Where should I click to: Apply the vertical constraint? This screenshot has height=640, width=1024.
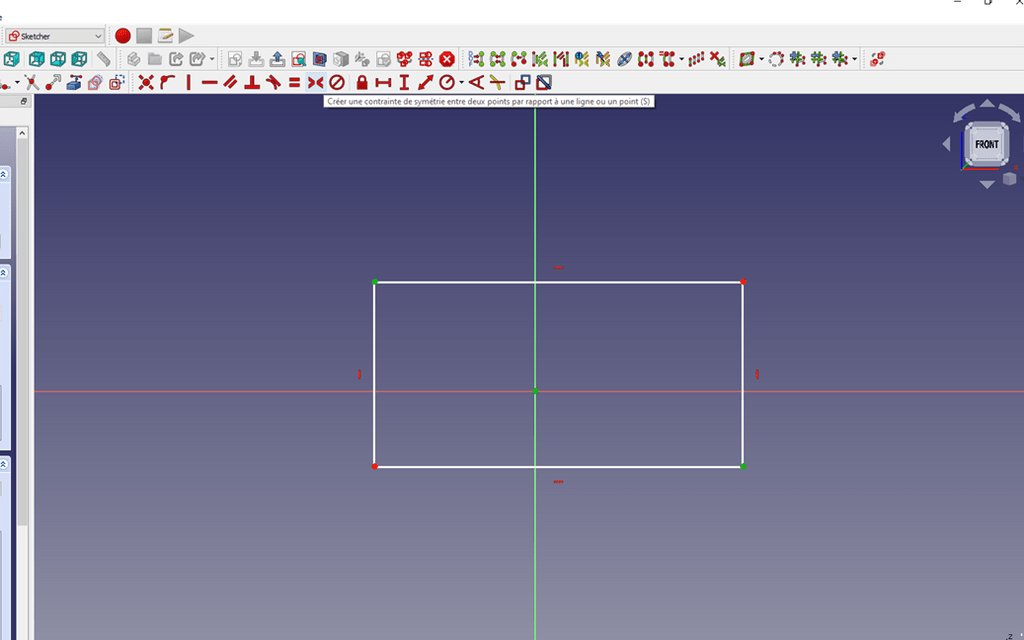[189, 82]
